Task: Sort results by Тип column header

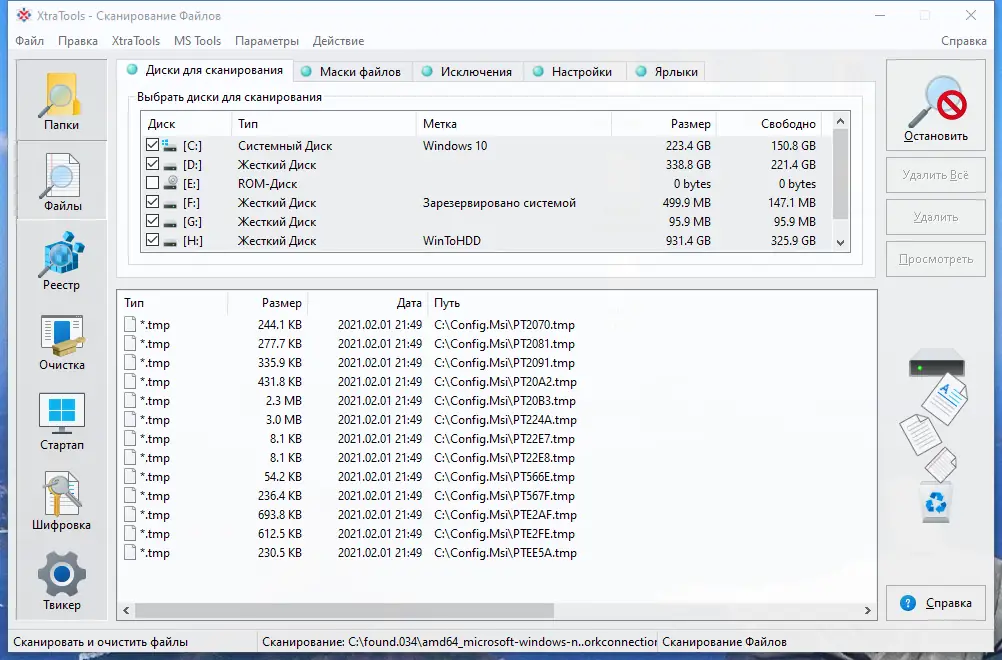Action: point(174,303)
